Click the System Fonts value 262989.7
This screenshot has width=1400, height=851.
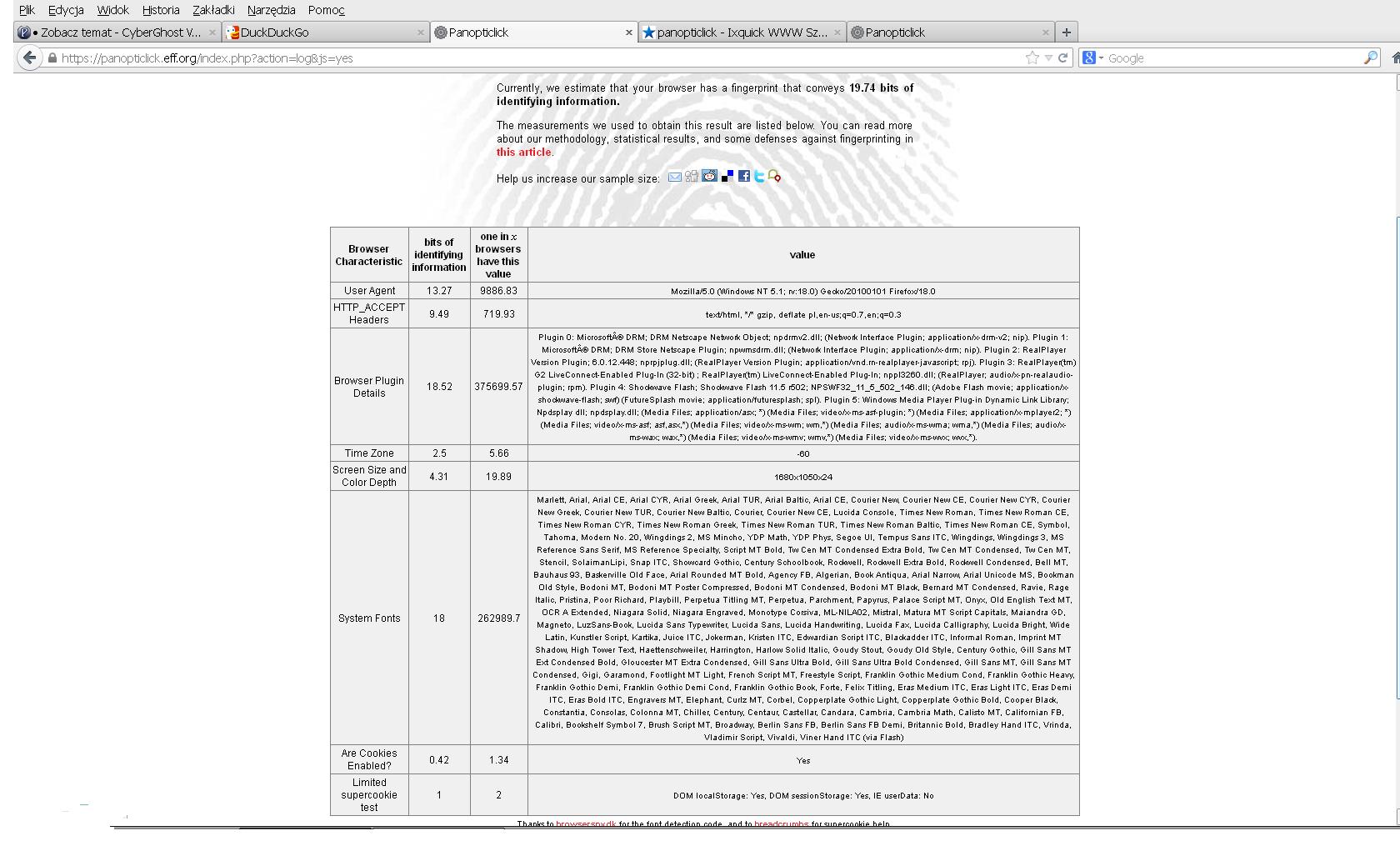[498, 618]
